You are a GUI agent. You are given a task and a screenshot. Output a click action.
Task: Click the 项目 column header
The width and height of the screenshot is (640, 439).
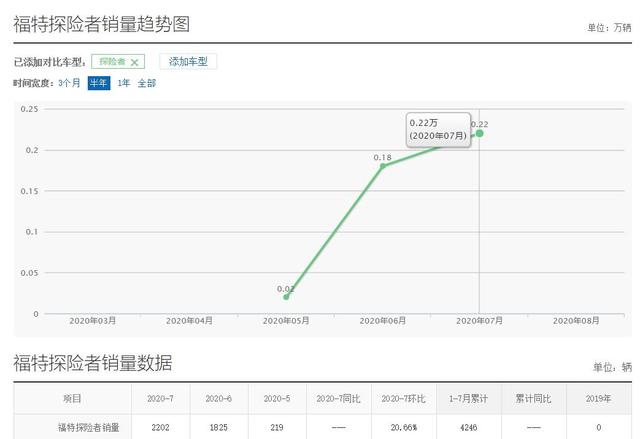[72, 399]
